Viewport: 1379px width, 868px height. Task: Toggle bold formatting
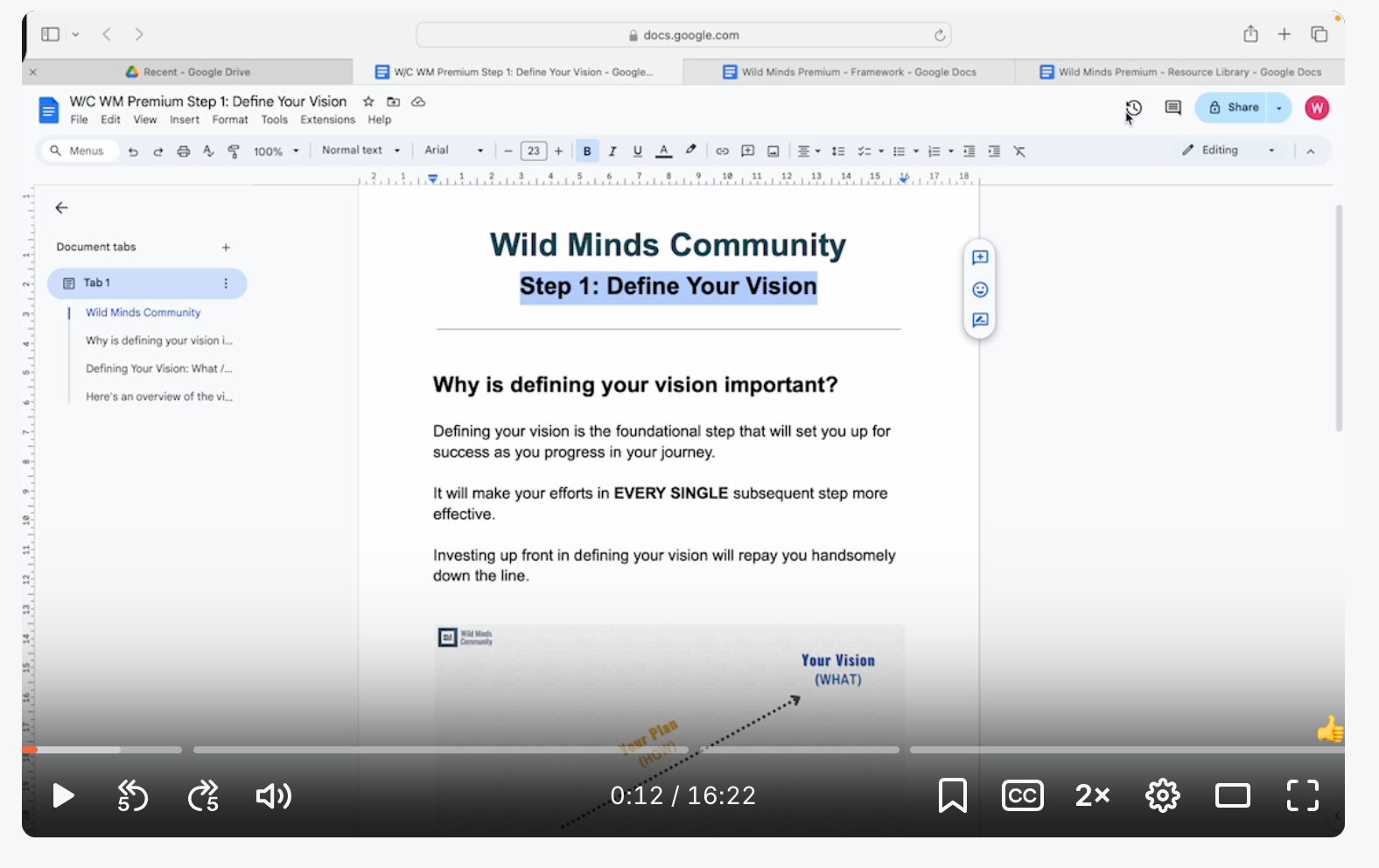tap(587, 151)
